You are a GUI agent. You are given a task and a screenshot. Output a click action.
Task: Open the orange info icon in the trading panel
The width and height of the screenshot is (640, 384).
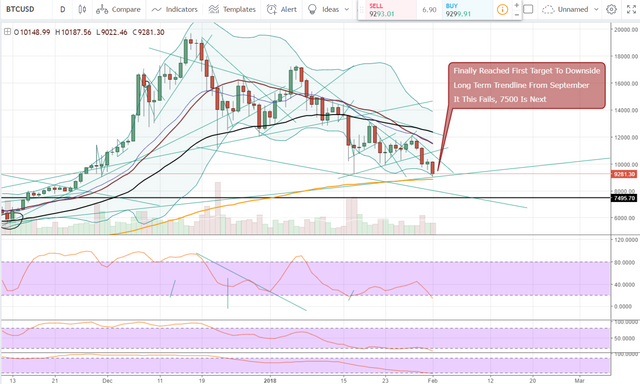[502, 9]
